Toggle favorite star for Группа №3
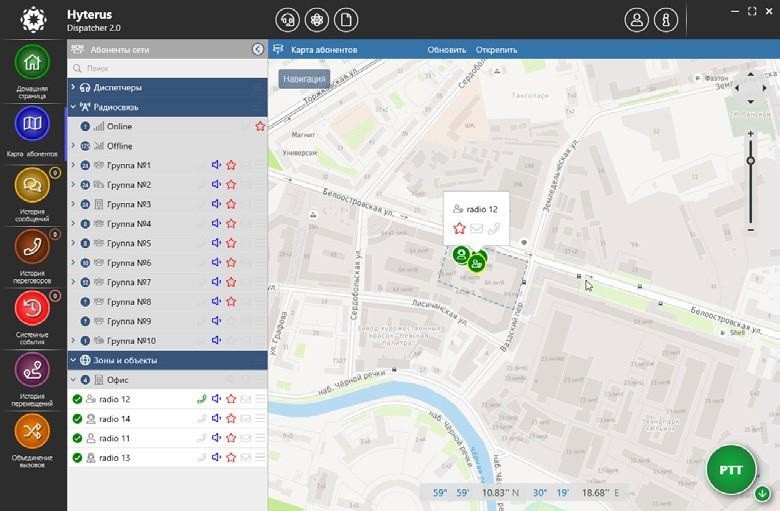 tap(231, 204)
